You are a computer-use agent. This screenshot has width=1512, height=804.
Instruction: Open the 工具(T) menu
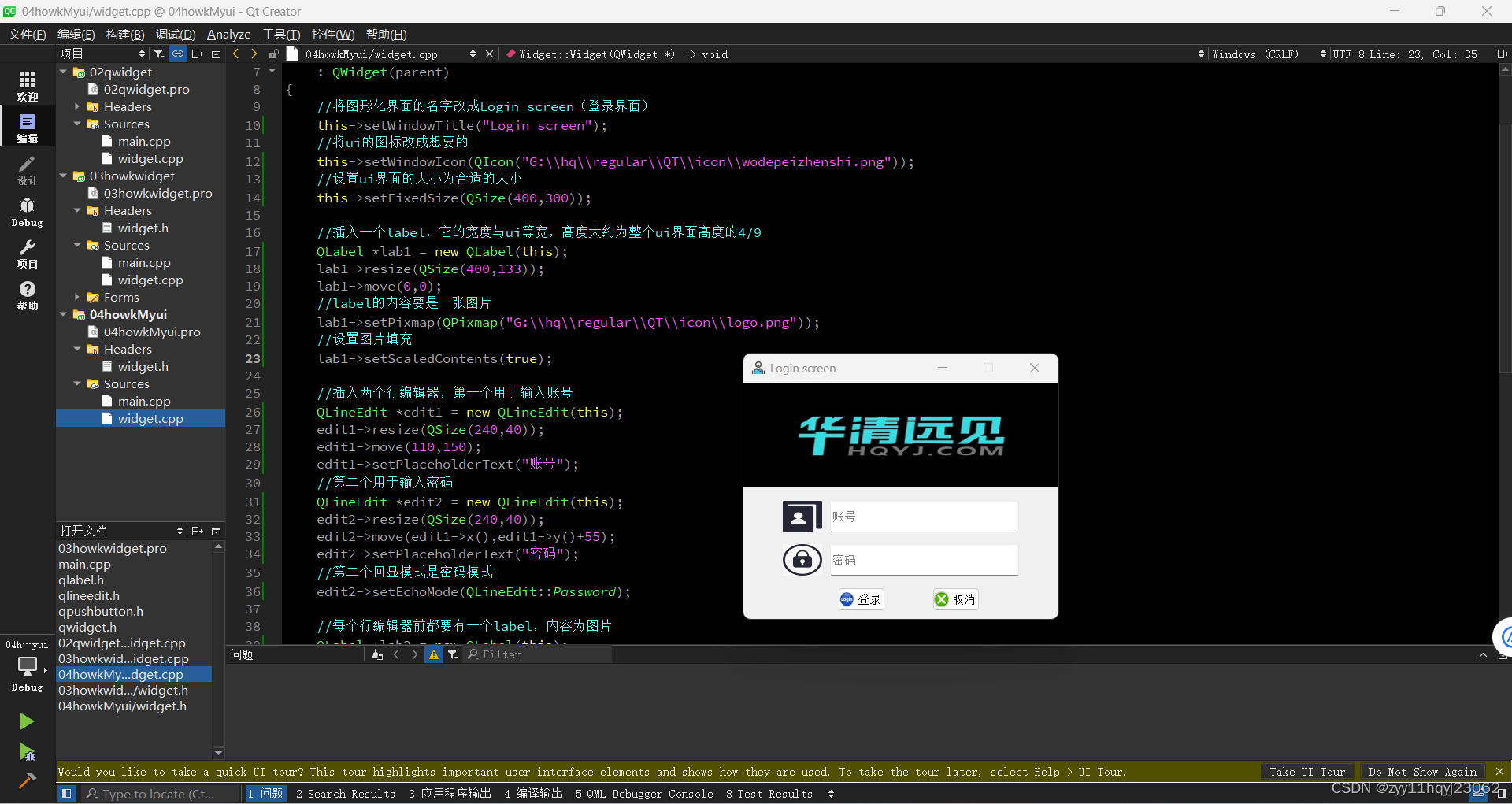point(280,34)
